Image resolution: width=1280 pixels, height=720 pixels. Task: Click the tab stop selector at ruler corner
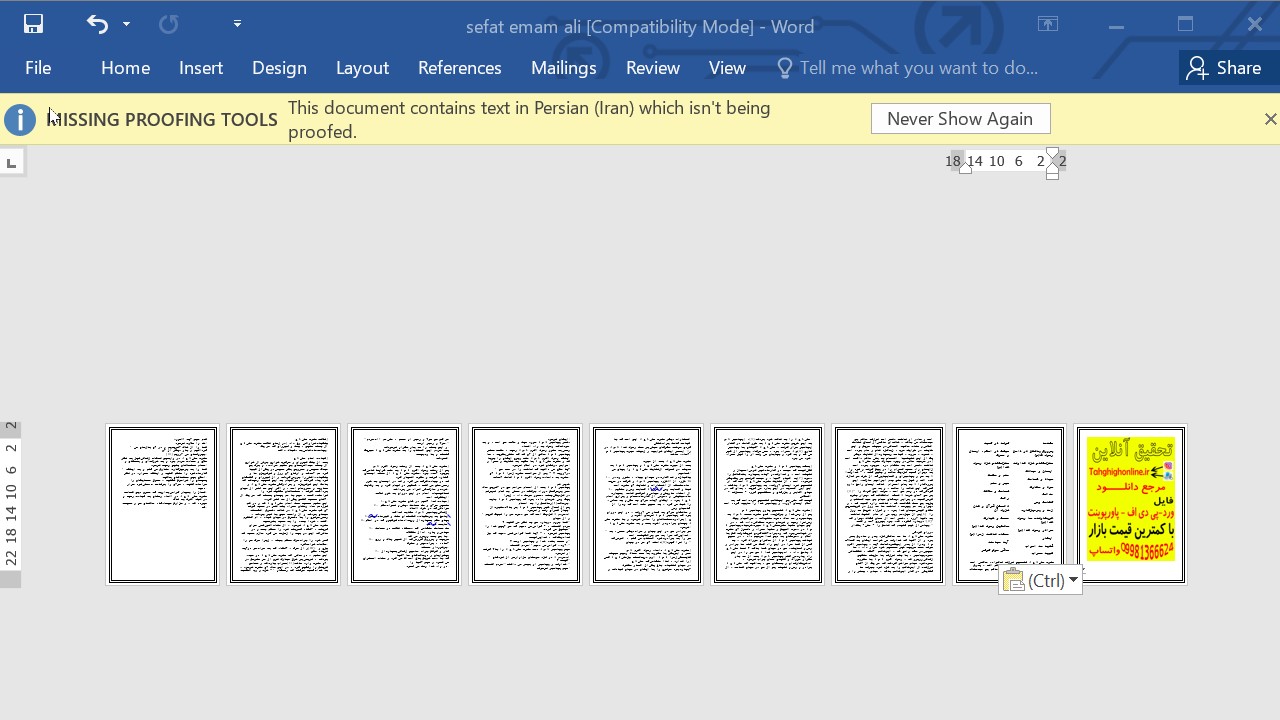11,162
